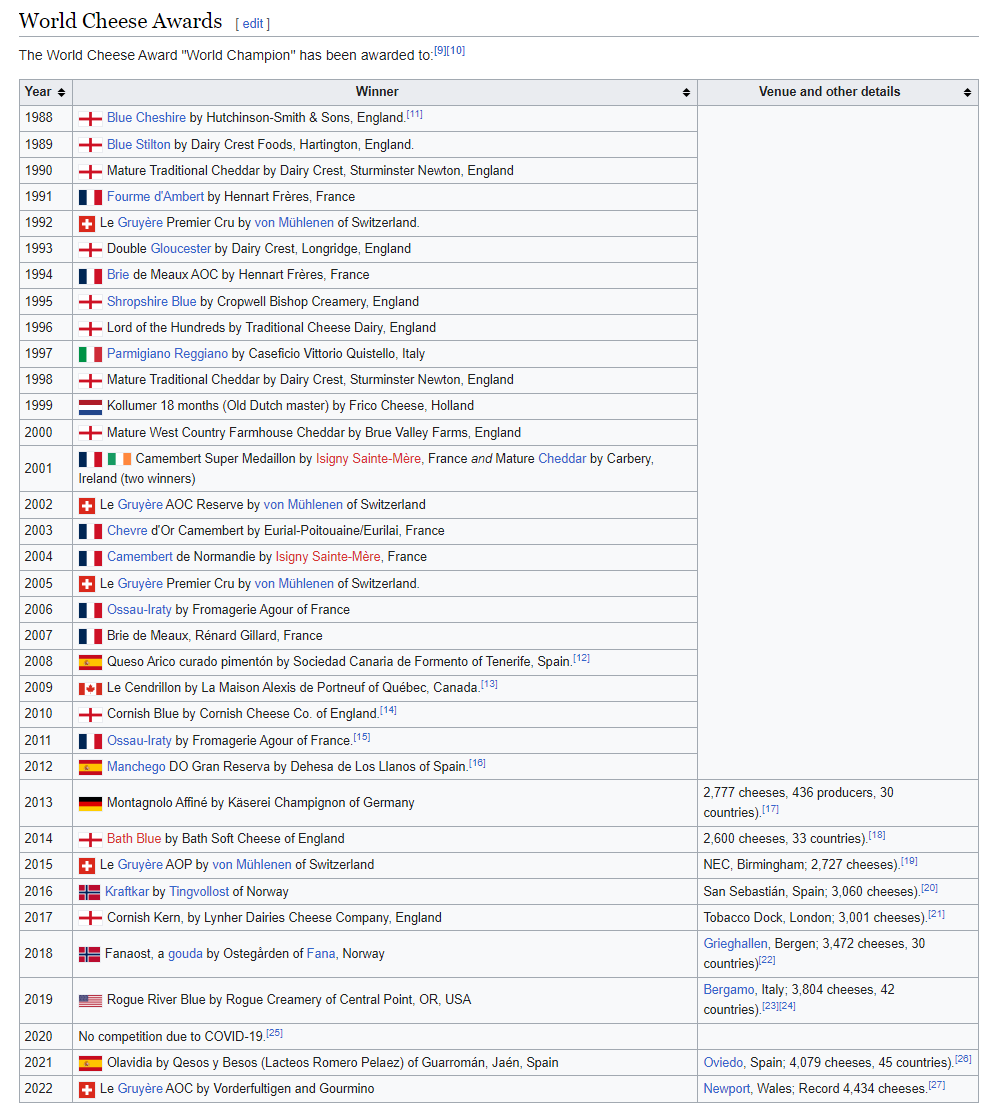Open the Chevre link in 2003 row

(x=127, y=531)
